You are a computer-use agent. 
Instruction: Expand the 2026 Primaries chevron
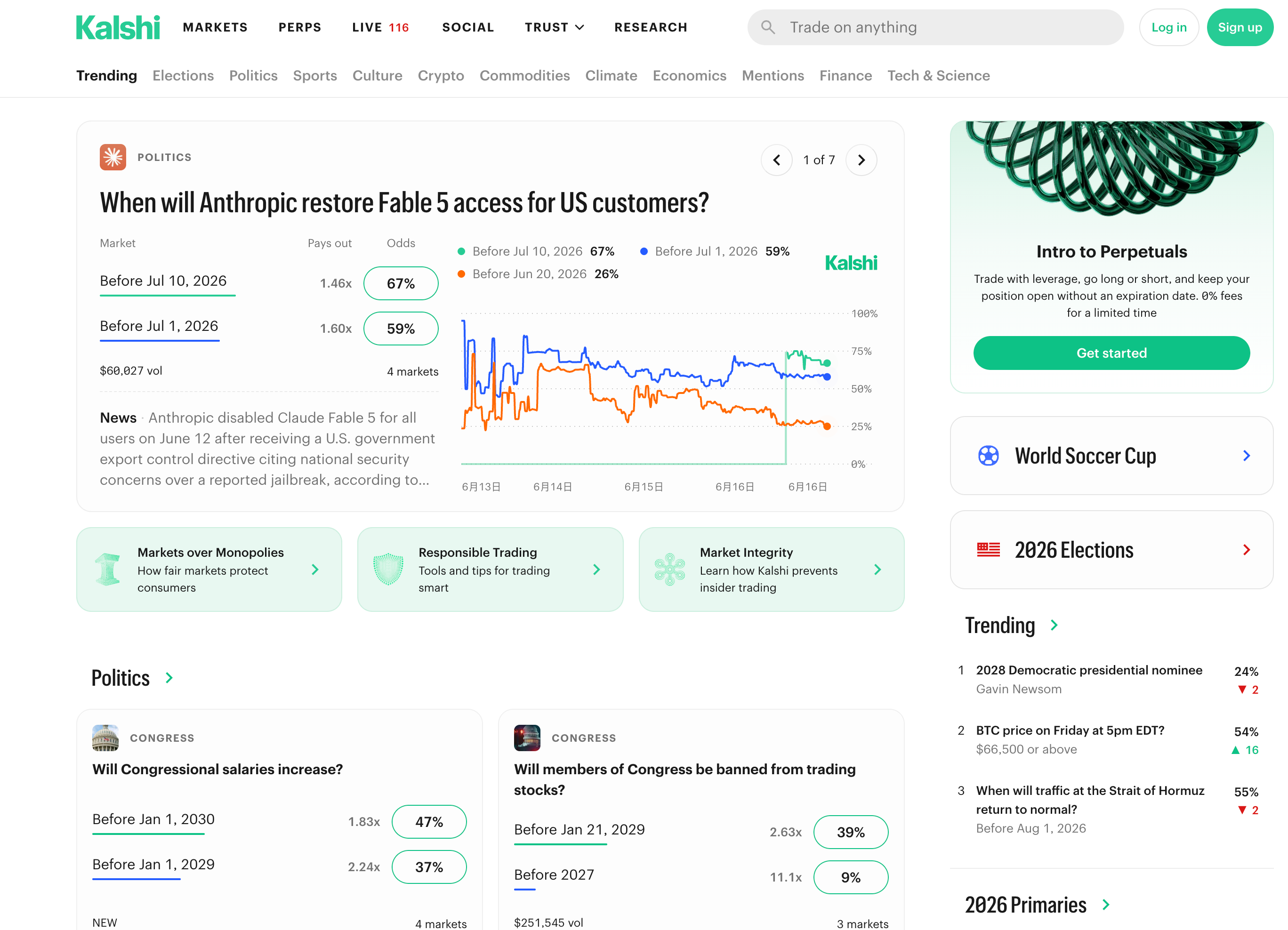1106,905
